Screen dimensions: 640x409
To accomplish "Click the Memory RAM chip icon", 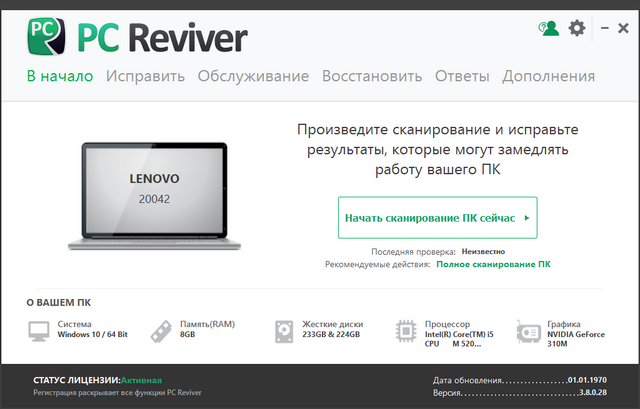I will pos(161,332).
